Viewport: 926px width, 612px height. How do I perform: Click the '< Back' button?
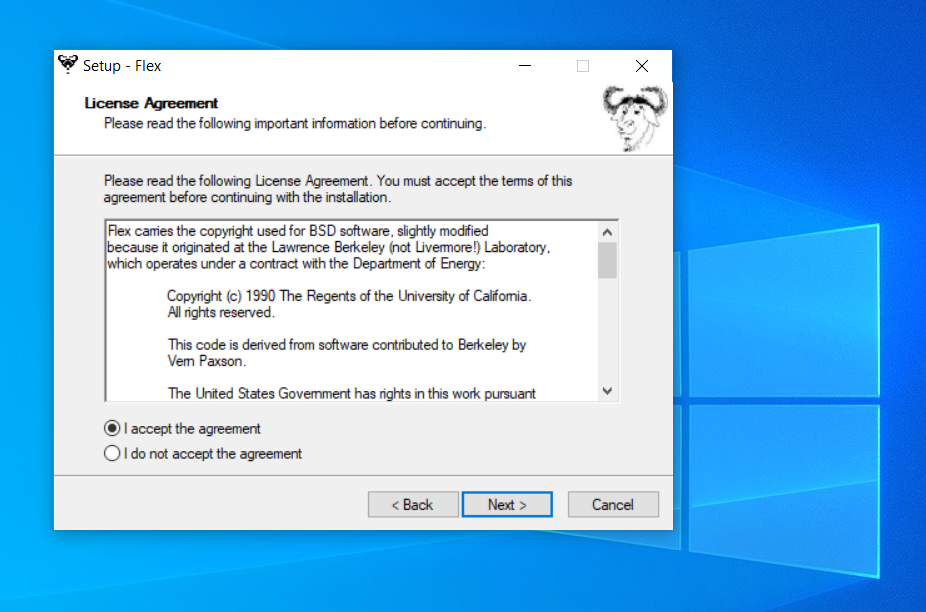coord(412,504)
